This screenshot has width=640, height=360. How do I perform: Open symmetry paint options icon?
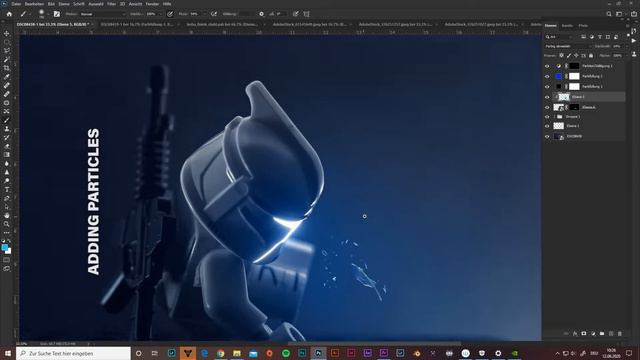tap(306, 14)
